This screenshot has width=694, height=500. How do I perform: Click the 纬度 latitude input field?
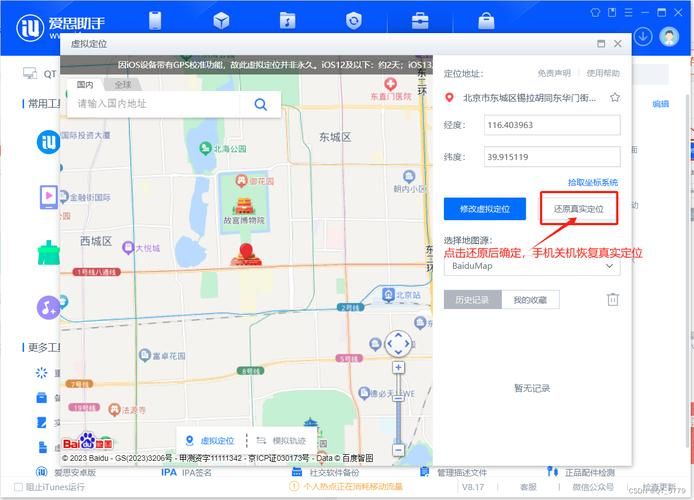click(x=552, y=157)
